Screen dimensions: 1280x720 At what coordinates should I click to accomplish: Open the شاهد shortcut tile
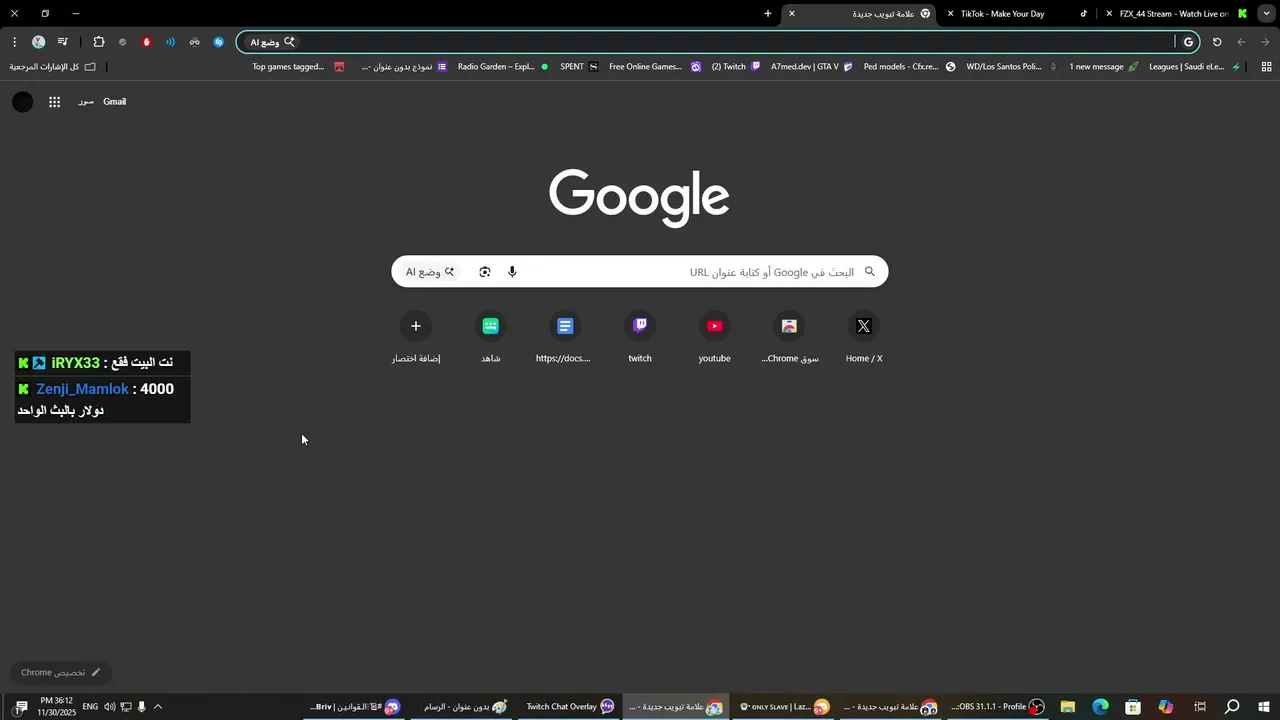[x=490, y=338]
